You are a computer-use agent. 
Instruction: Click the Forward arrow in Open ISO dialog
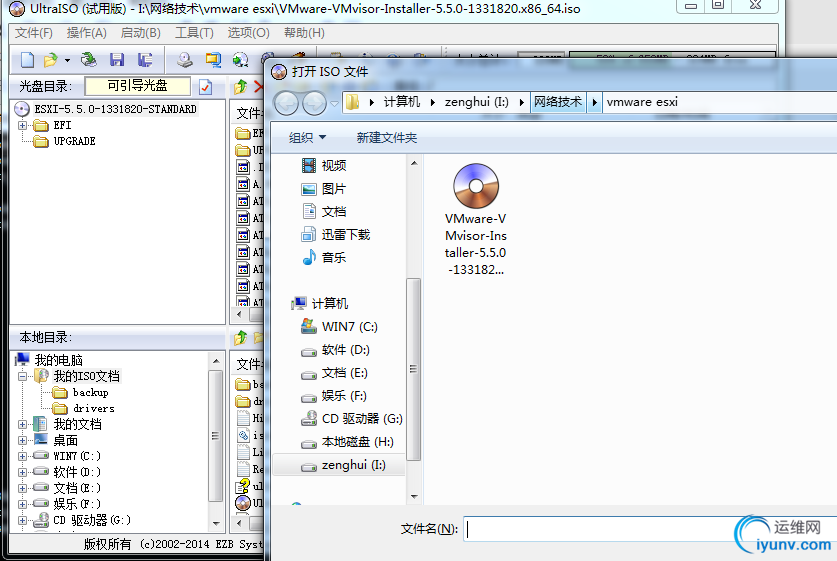tap(314, 103)
